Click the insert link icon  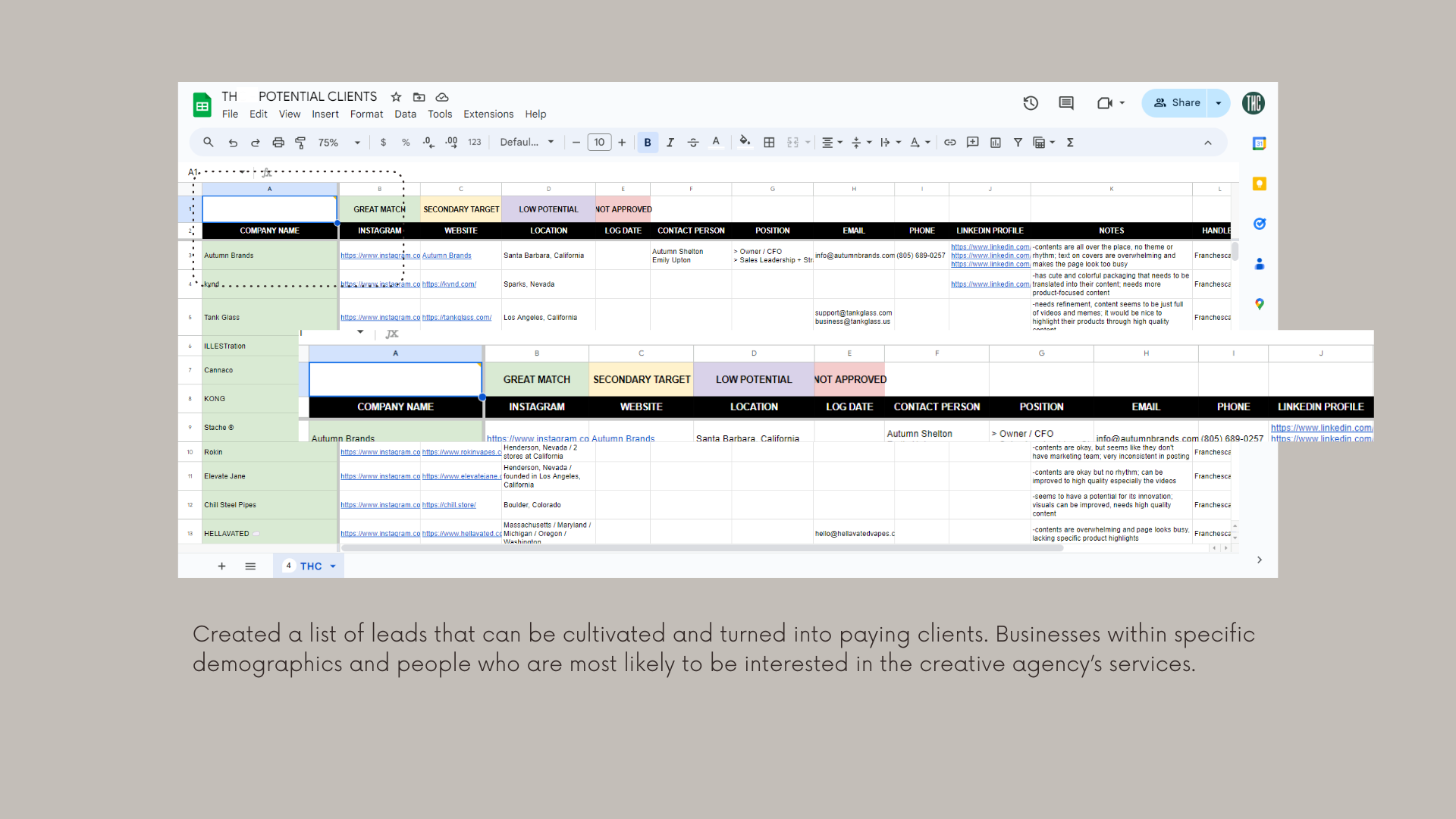tap(949, 143)
